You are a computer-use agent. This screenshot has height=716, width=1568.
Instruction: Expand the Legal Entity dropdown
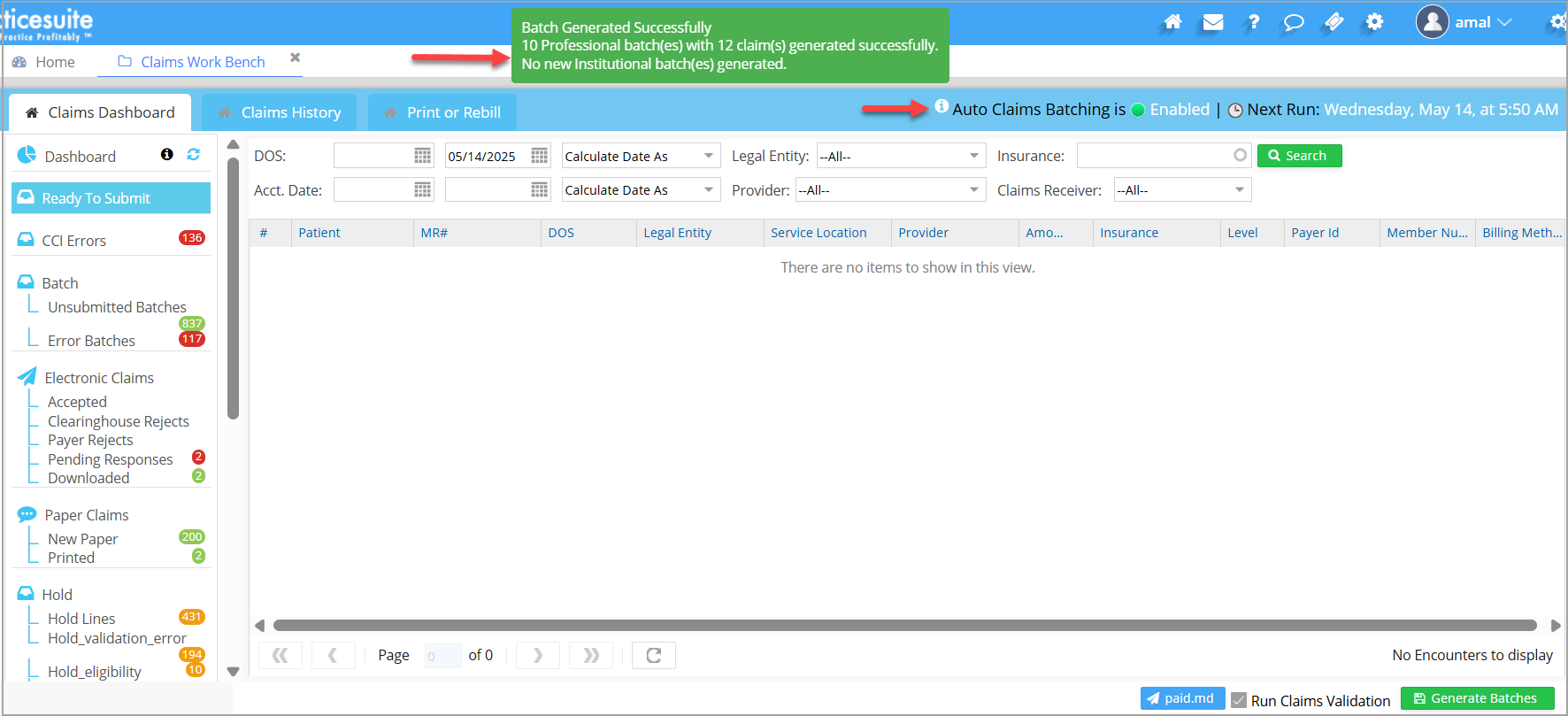click(973, 156)
